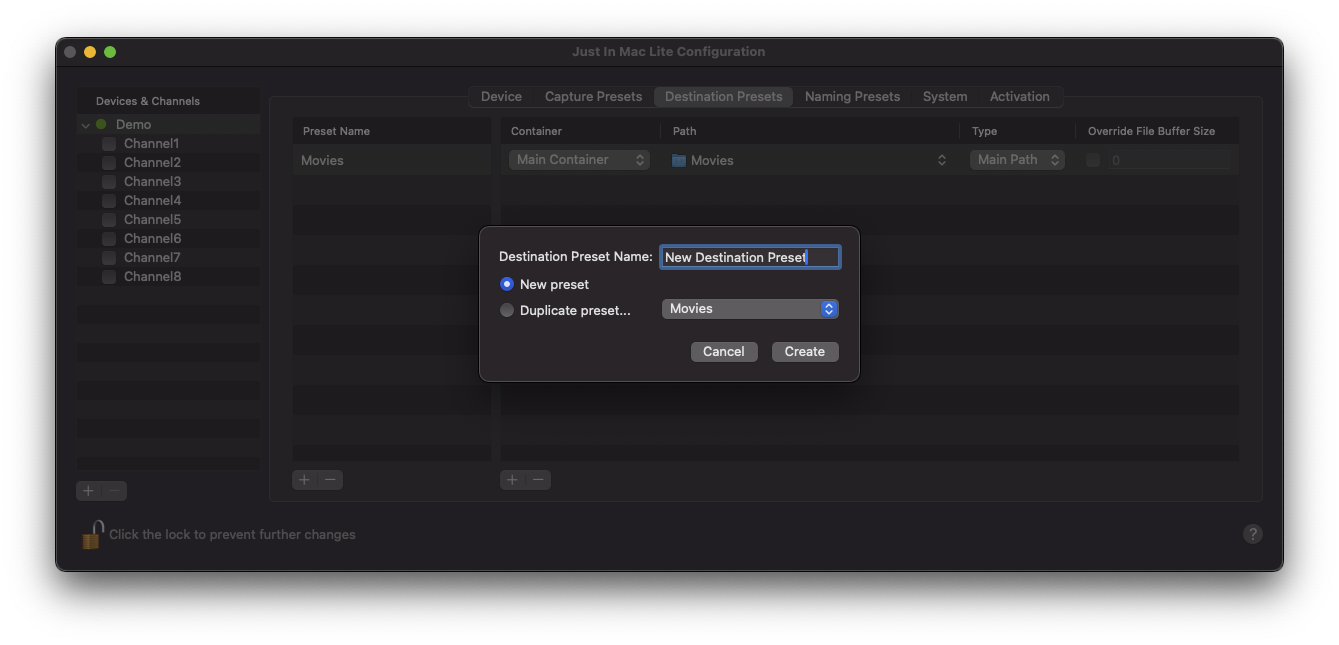Toggle the Channel2 checkbox
This screenshot has height=645, width=1339.
point(109,163)
